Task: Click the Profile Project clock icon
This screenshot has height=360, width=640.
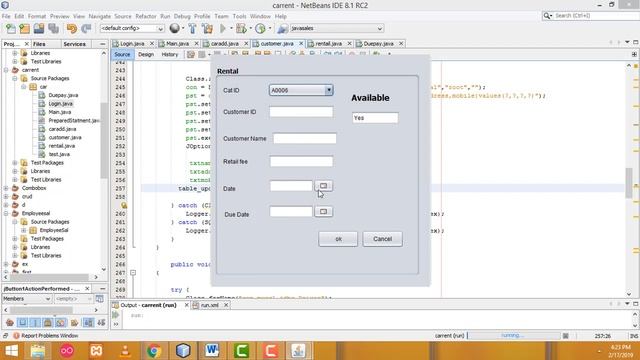Action: 260,29
